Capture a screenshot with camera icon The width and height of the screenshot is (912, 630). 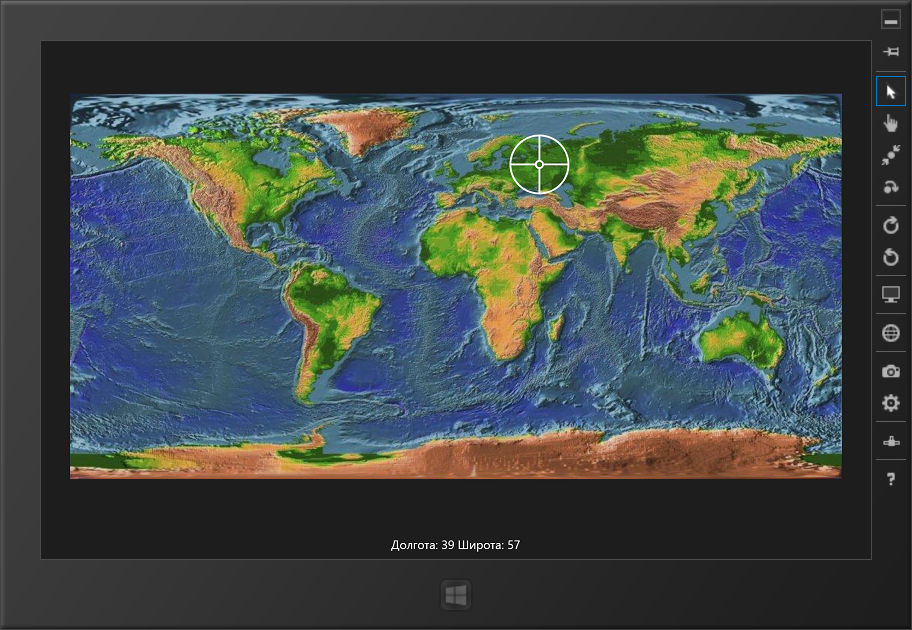[x=890, y=371]
